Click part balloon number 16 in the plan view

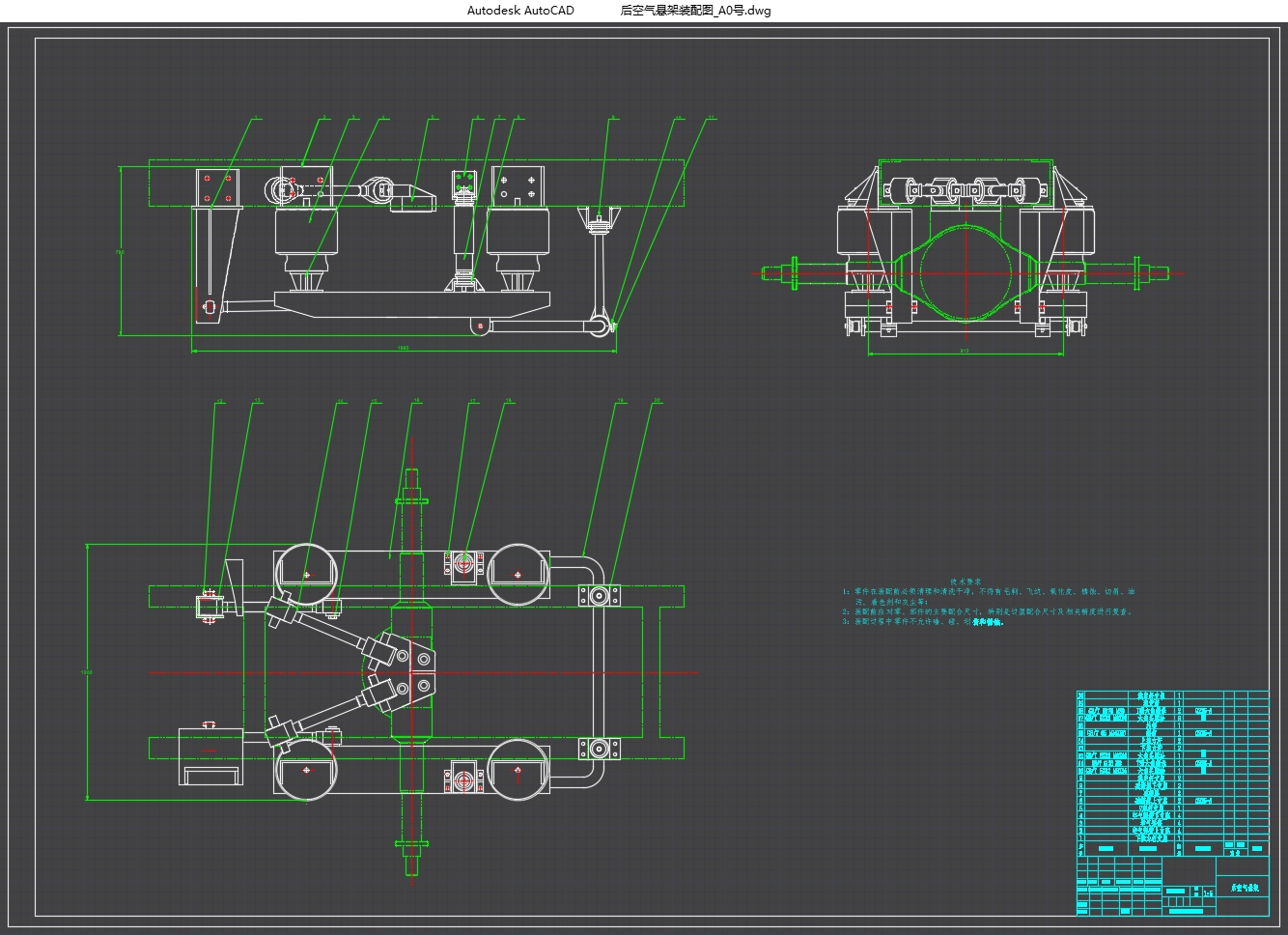click(415, 400)
